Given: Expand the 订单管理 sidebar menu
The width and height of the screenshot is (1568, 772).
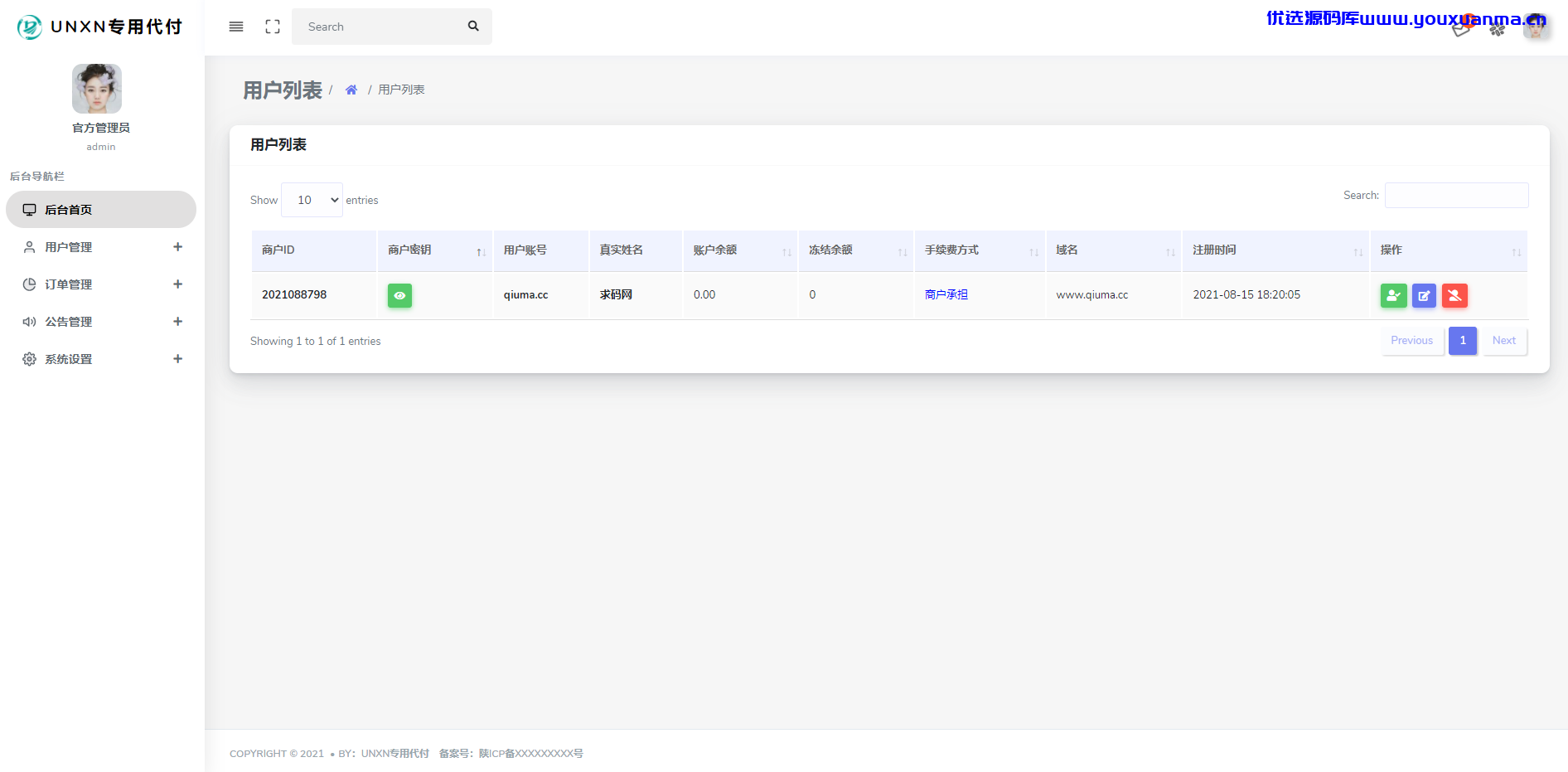Looking at the screenshot, I should (101, 284).
